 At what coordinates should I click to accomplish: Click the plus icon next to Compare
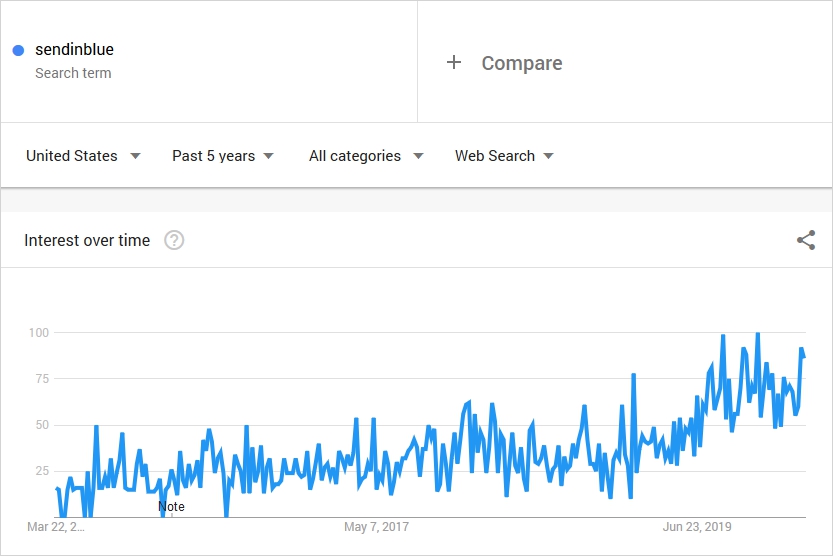pos(454,62)
